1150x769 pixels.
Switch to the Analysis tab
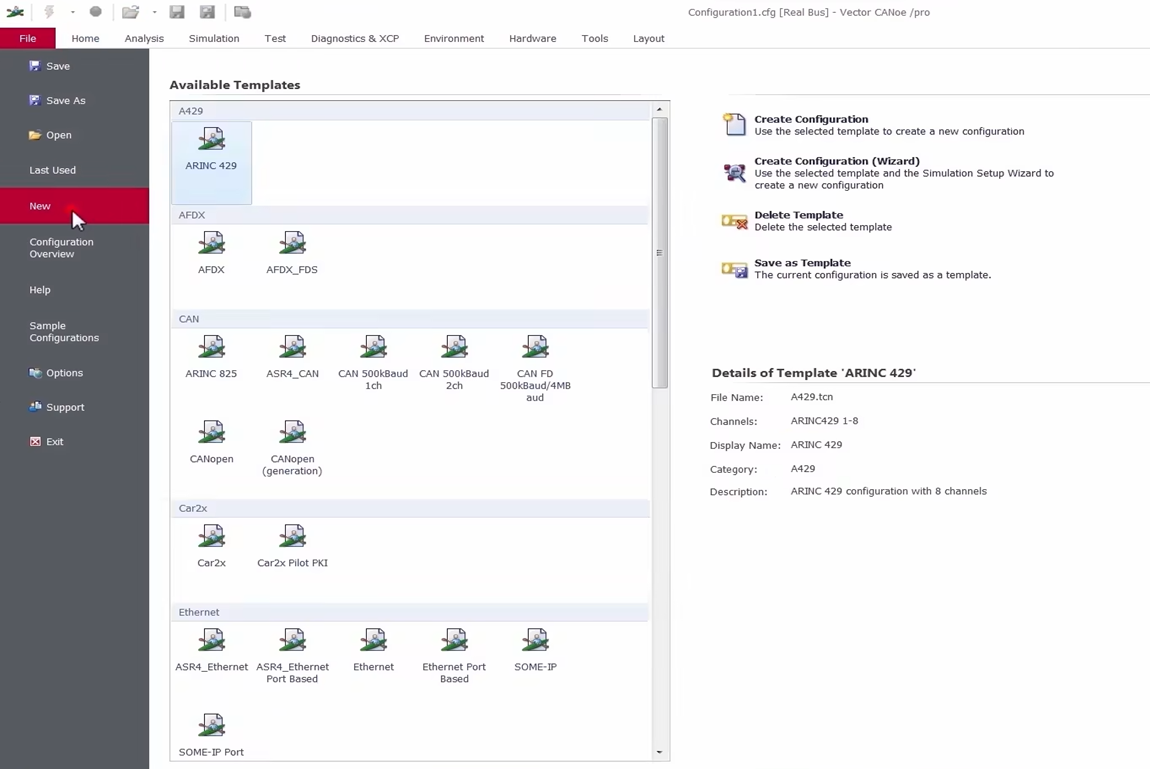pos(144,38)
